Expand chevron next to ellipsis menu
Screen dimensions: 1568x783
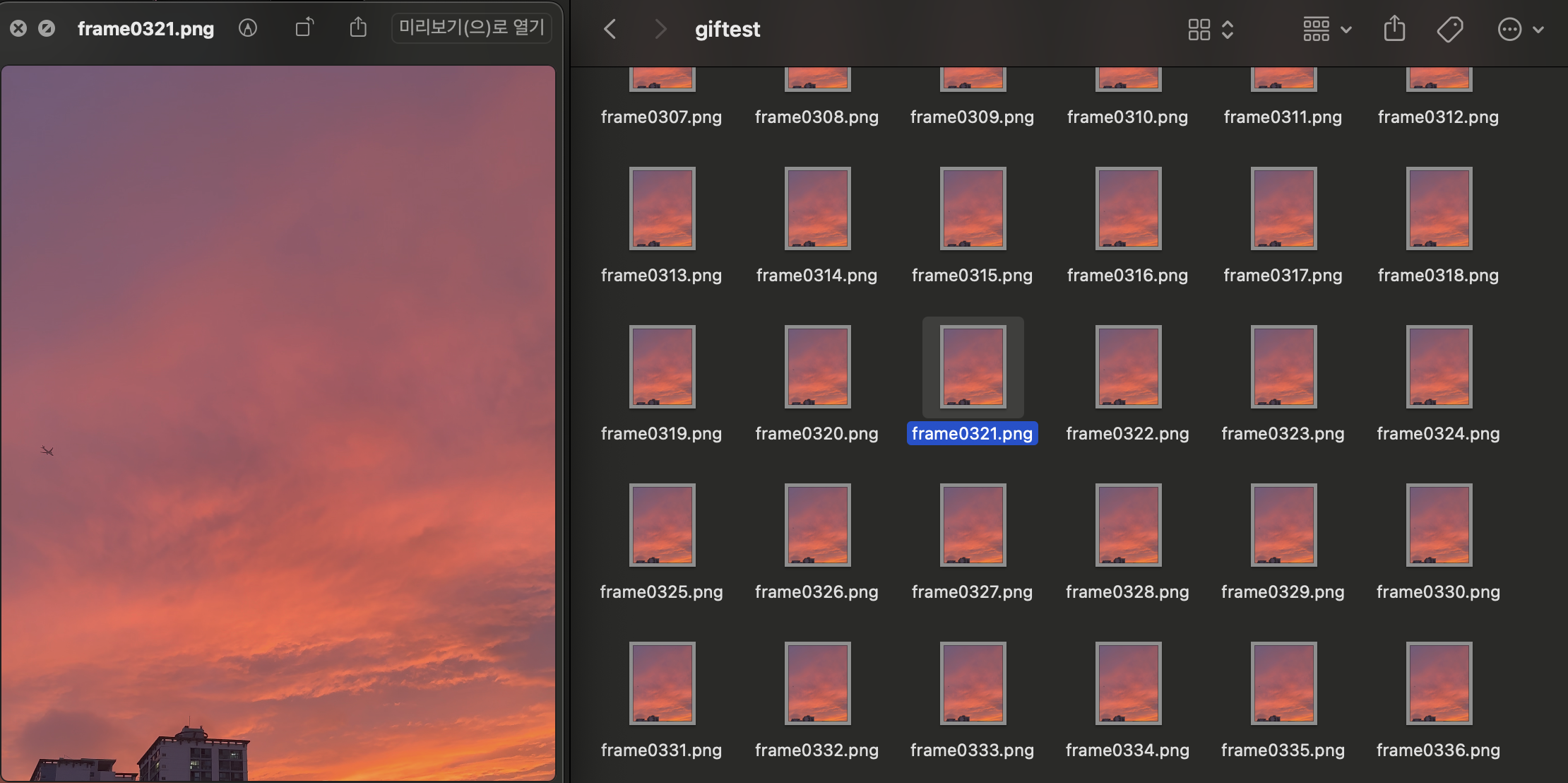[1538, 30]
